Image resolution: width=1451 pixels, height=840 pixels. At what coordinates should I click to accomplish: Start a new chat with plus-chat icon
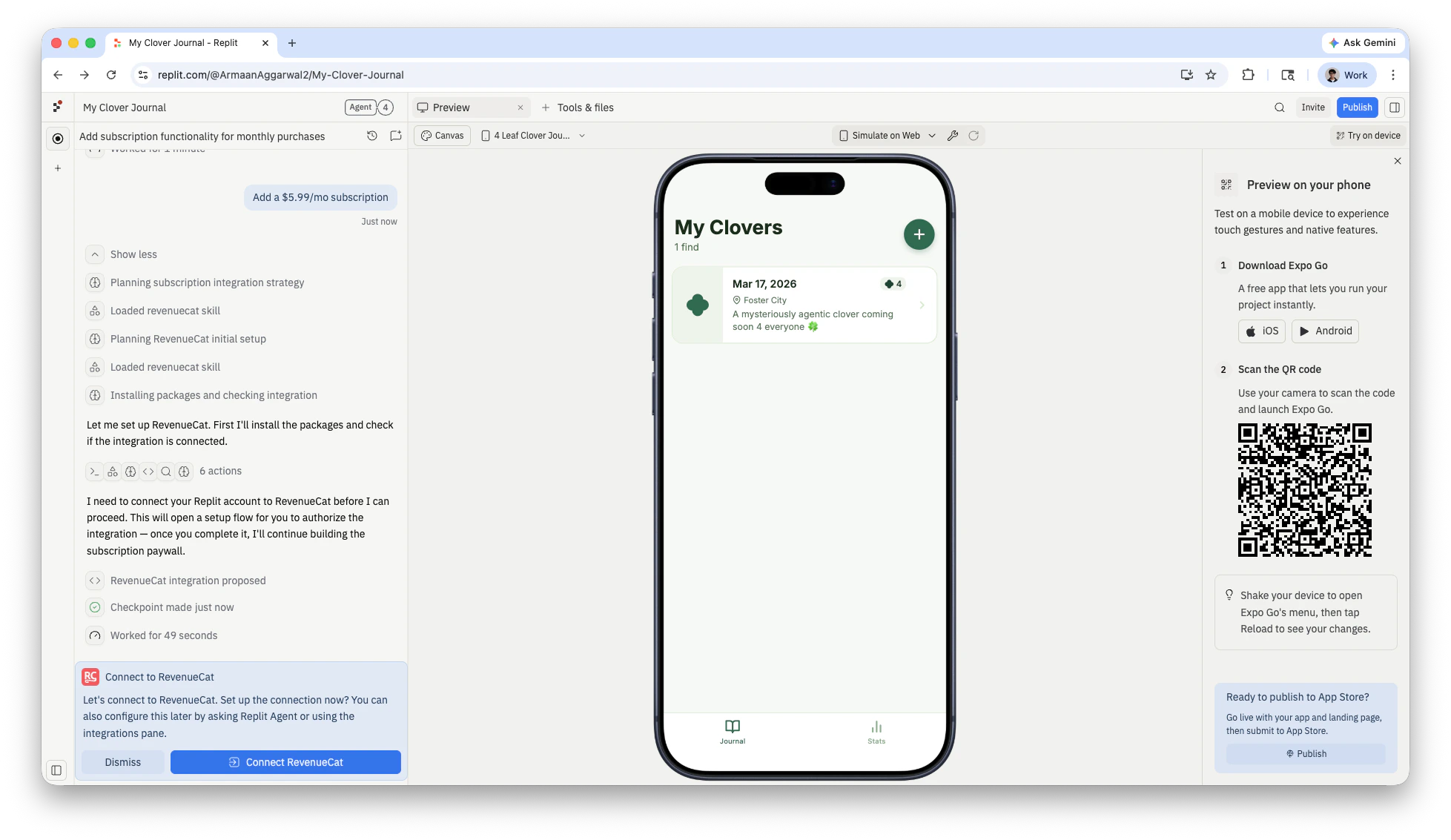[x=396, y=136]
